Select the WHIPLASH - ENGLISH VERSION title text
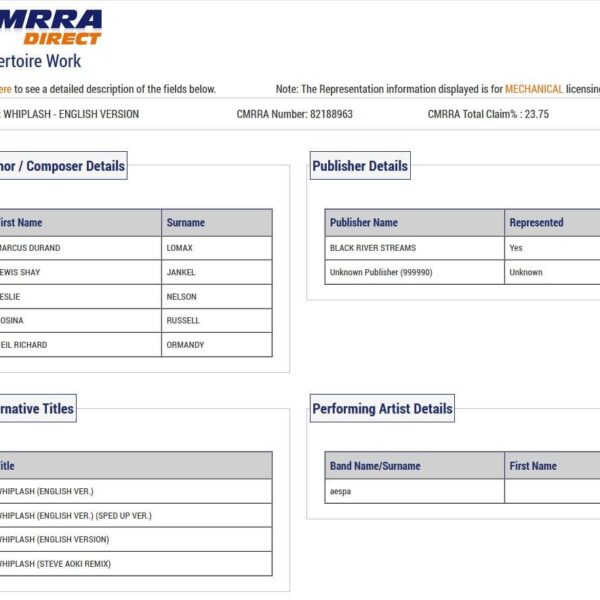 coord(71,114)
